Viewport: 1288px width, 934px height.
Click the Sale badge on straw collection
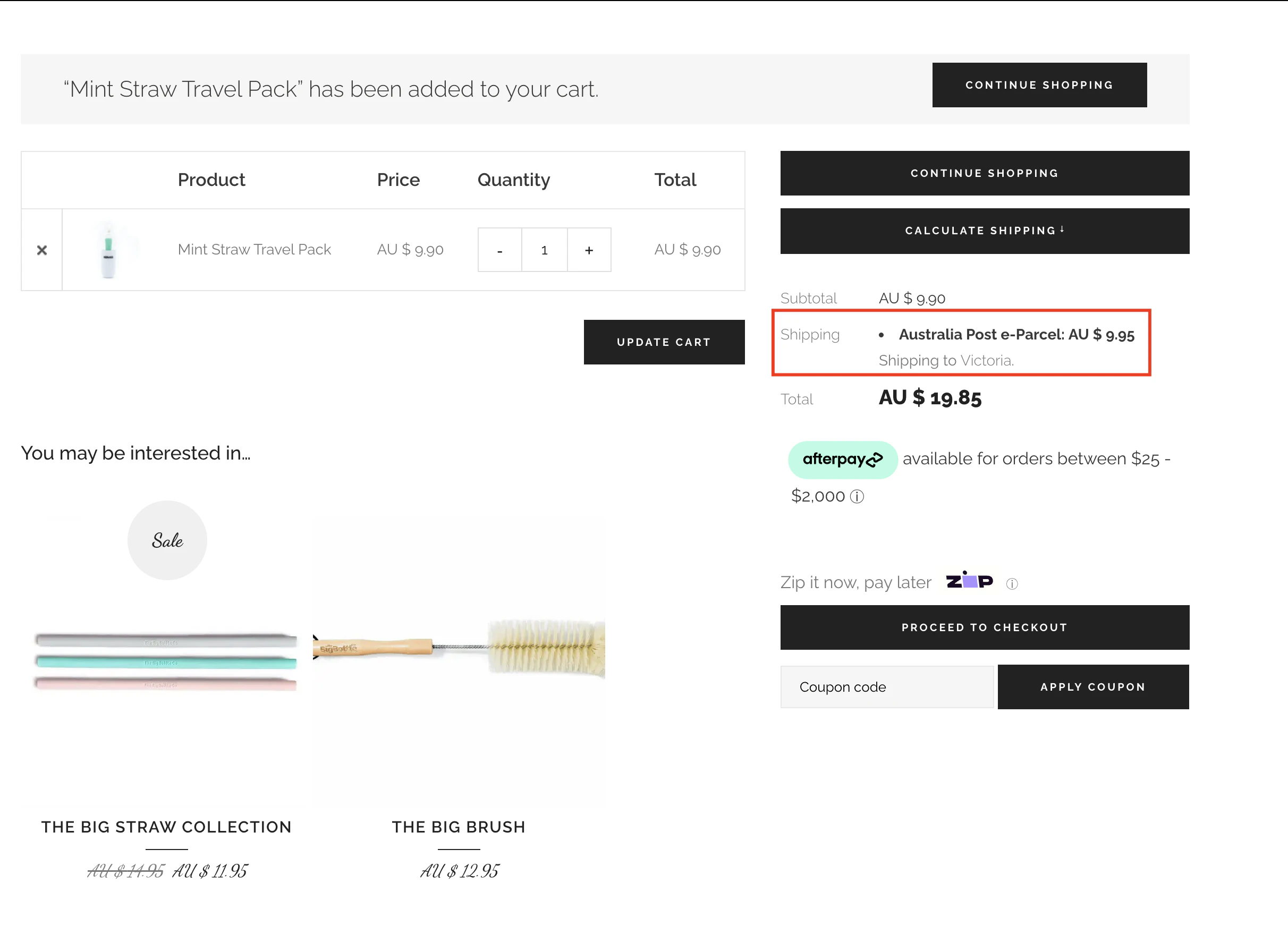click(167, 540)
